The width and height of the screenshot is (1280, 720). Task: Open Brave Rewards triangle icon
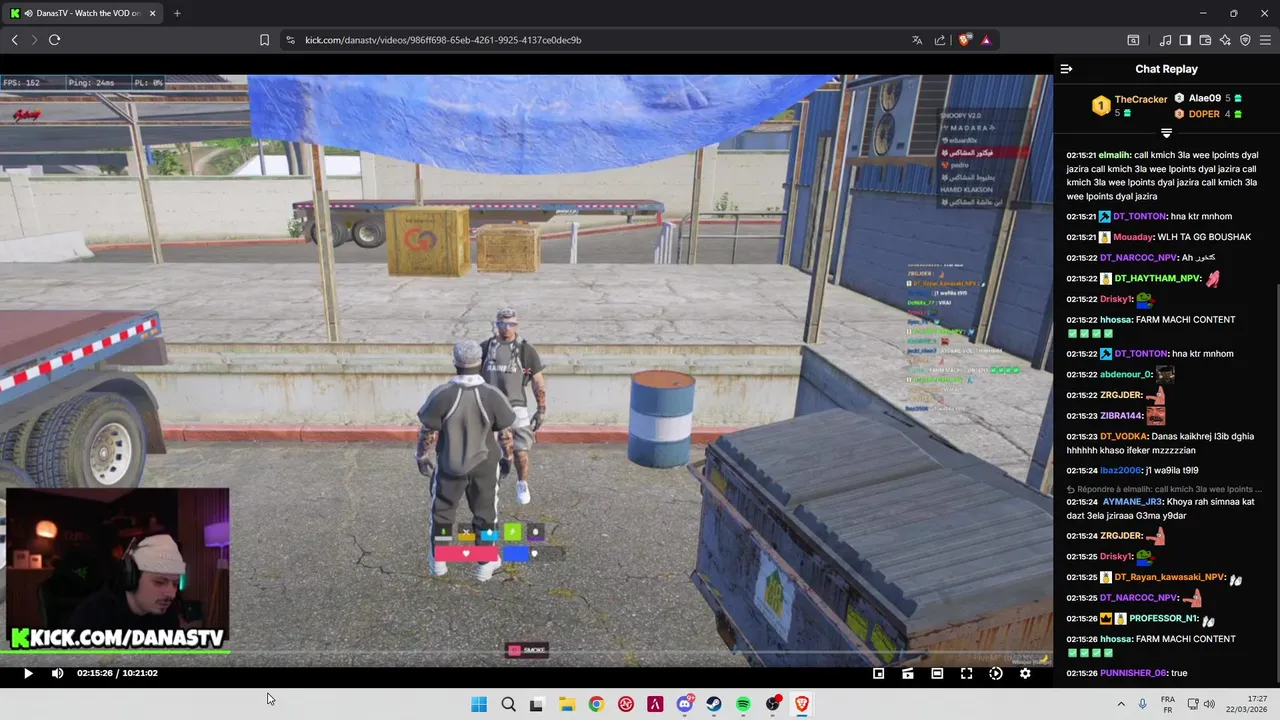point(986,40)
